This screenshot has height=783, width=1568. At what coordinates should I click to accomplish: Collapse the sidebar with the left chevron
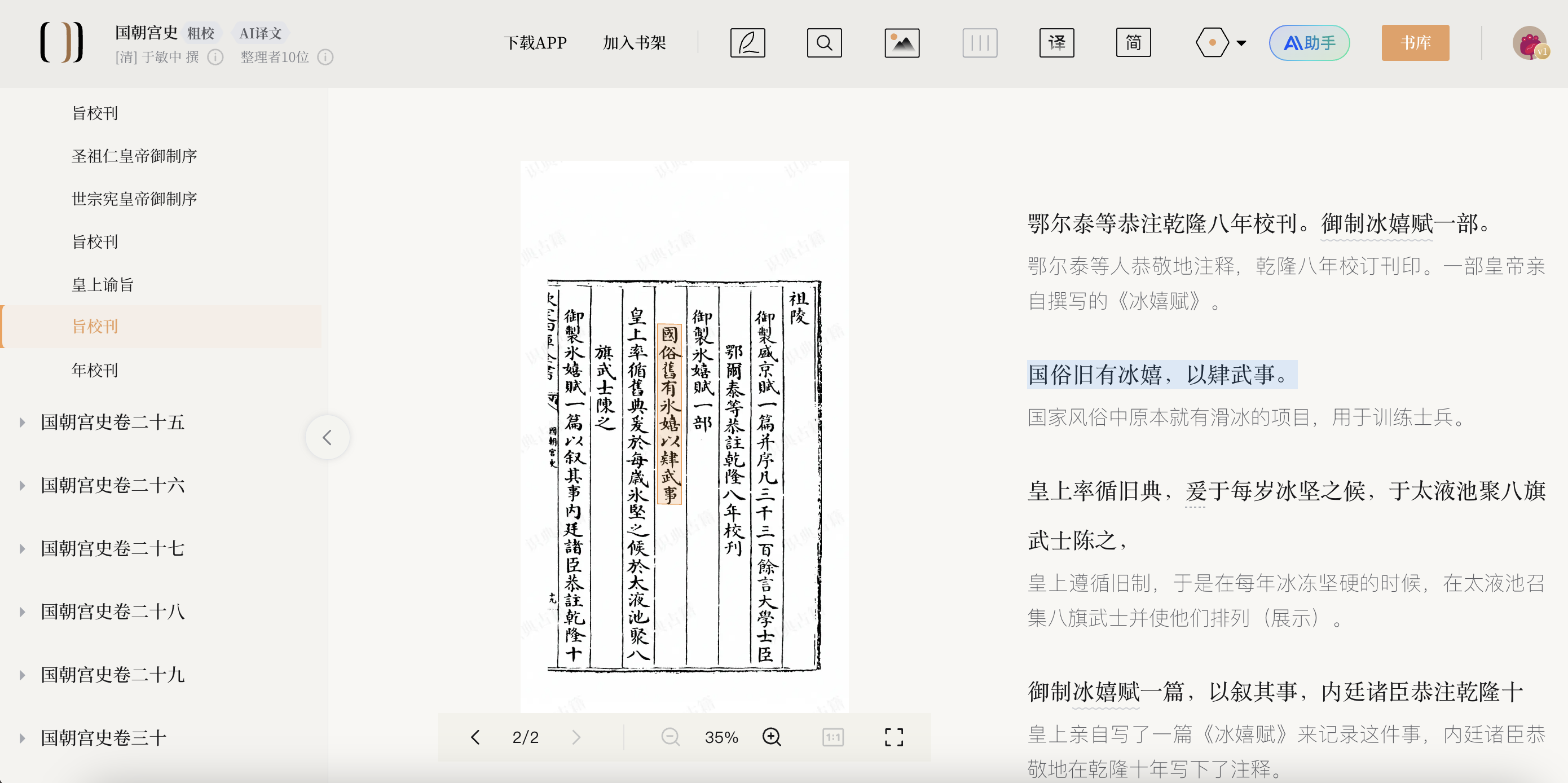[x=327, y=437]
